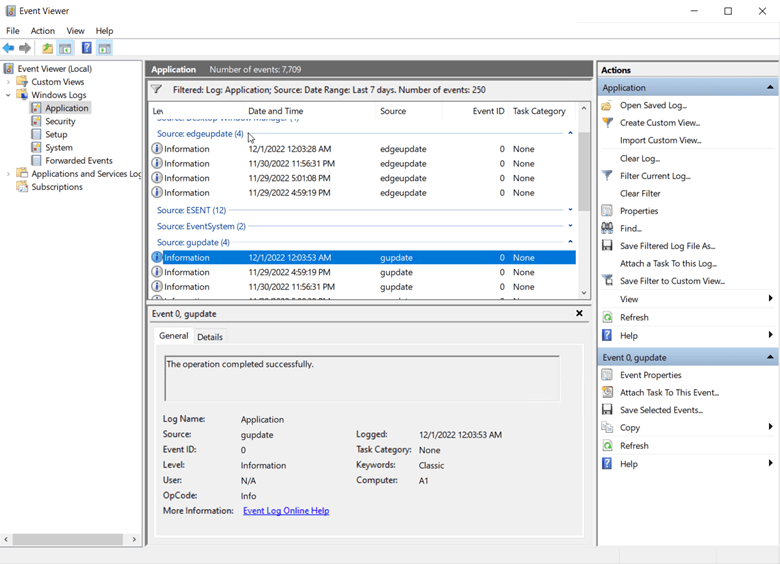The height and width of the screenshot is (564, 780).
Task: Click Clear Log... in the Actions pane
Action: 640,159
